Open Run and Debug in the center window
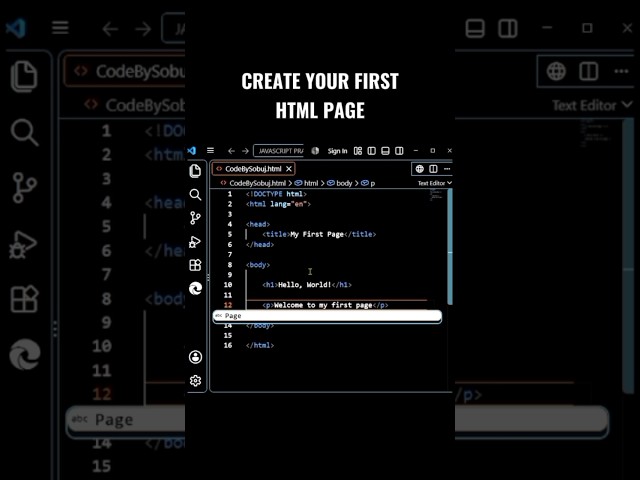 click(195, 242)
